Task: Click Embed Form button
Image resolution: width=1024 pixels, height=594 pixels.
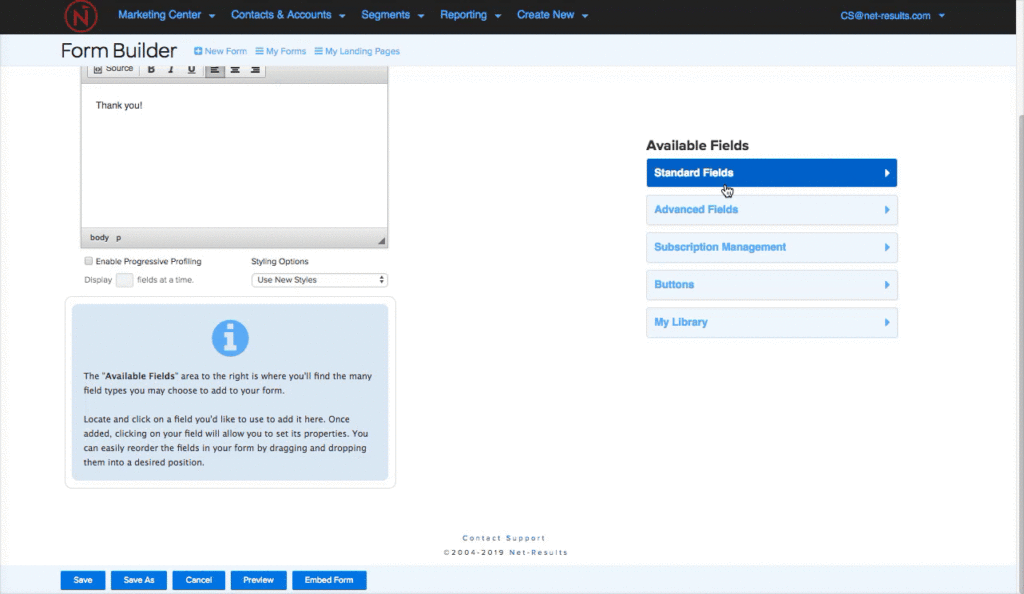Action: 329,580
